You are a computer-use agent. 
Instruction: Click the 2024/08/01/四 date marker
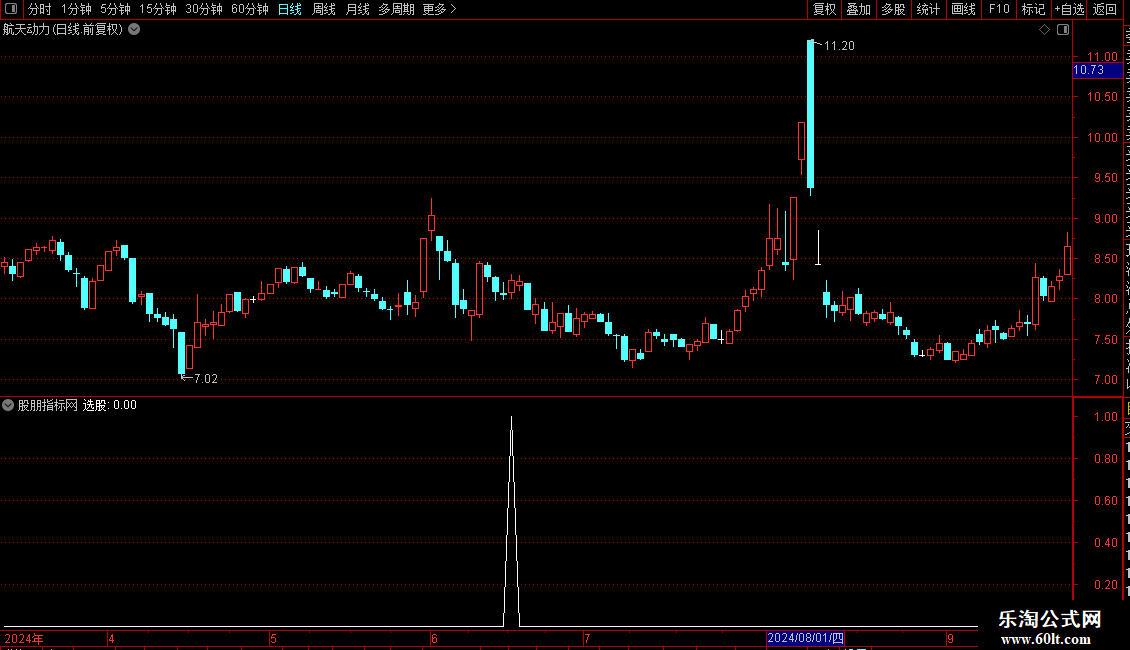805,638
